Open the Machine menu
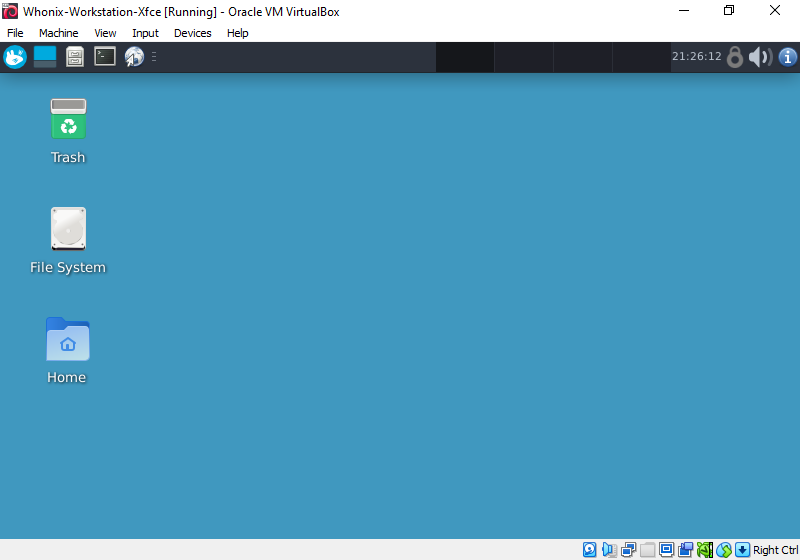The image size is (800, 560). tap(58, 33)
